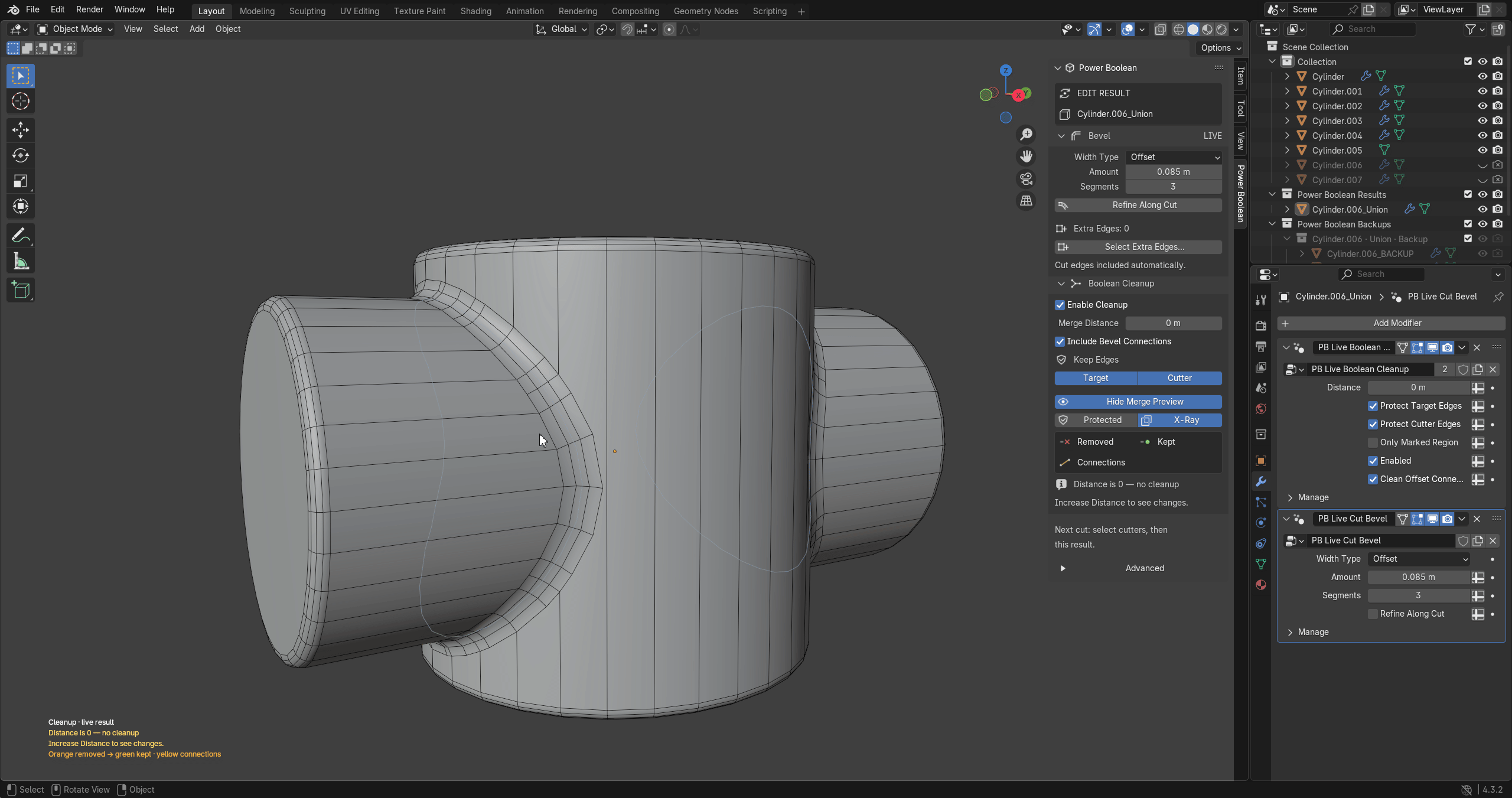Select the Add Cube tool
The width and height of the screenshot is (1512, 798).
click(21, 289)
